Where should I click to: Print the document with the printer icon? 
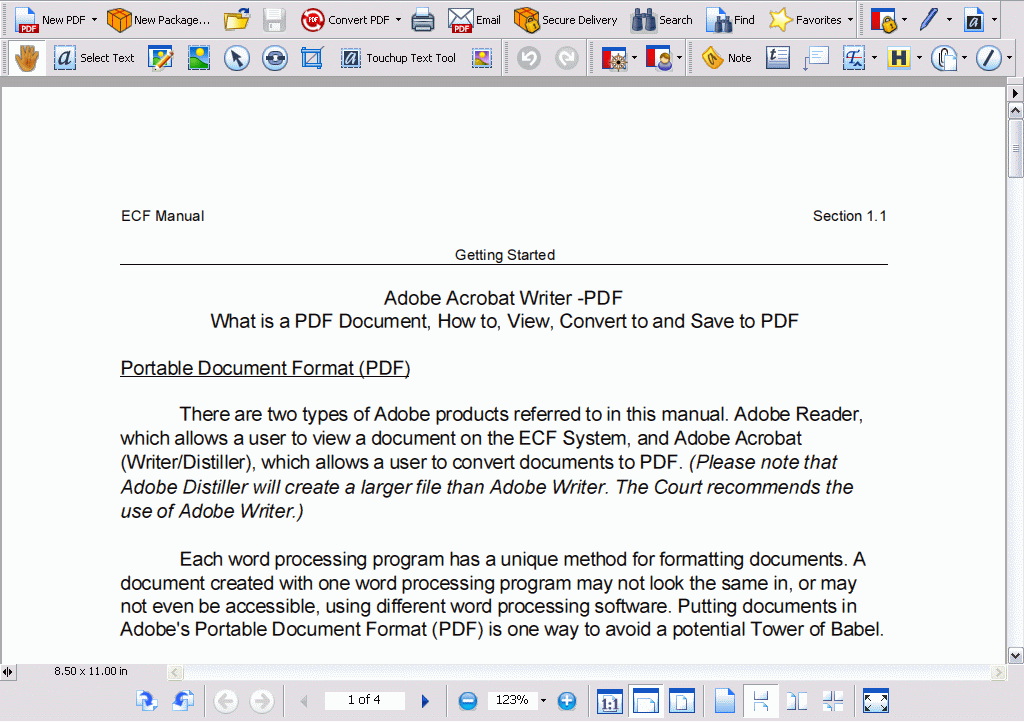point(423,20)
